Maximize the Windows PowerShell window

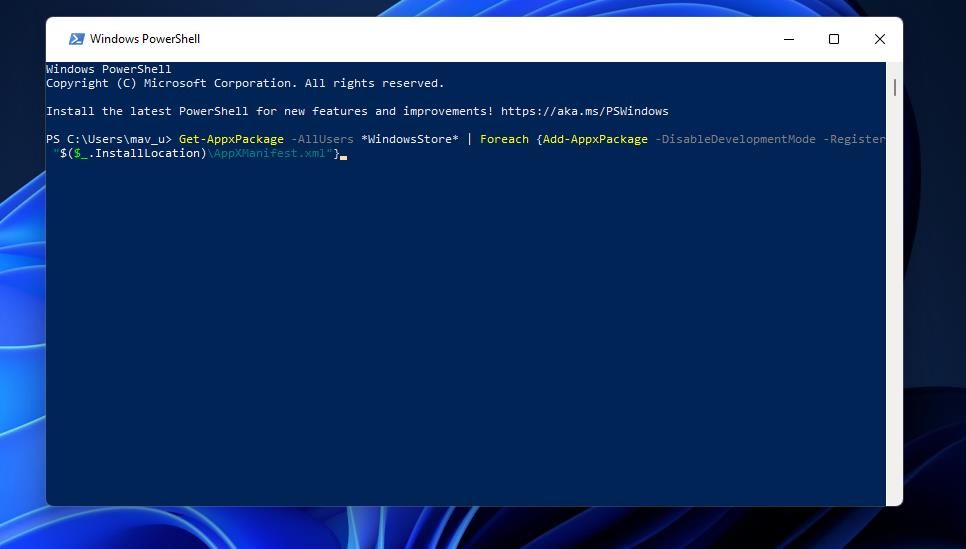pos(834,39)
